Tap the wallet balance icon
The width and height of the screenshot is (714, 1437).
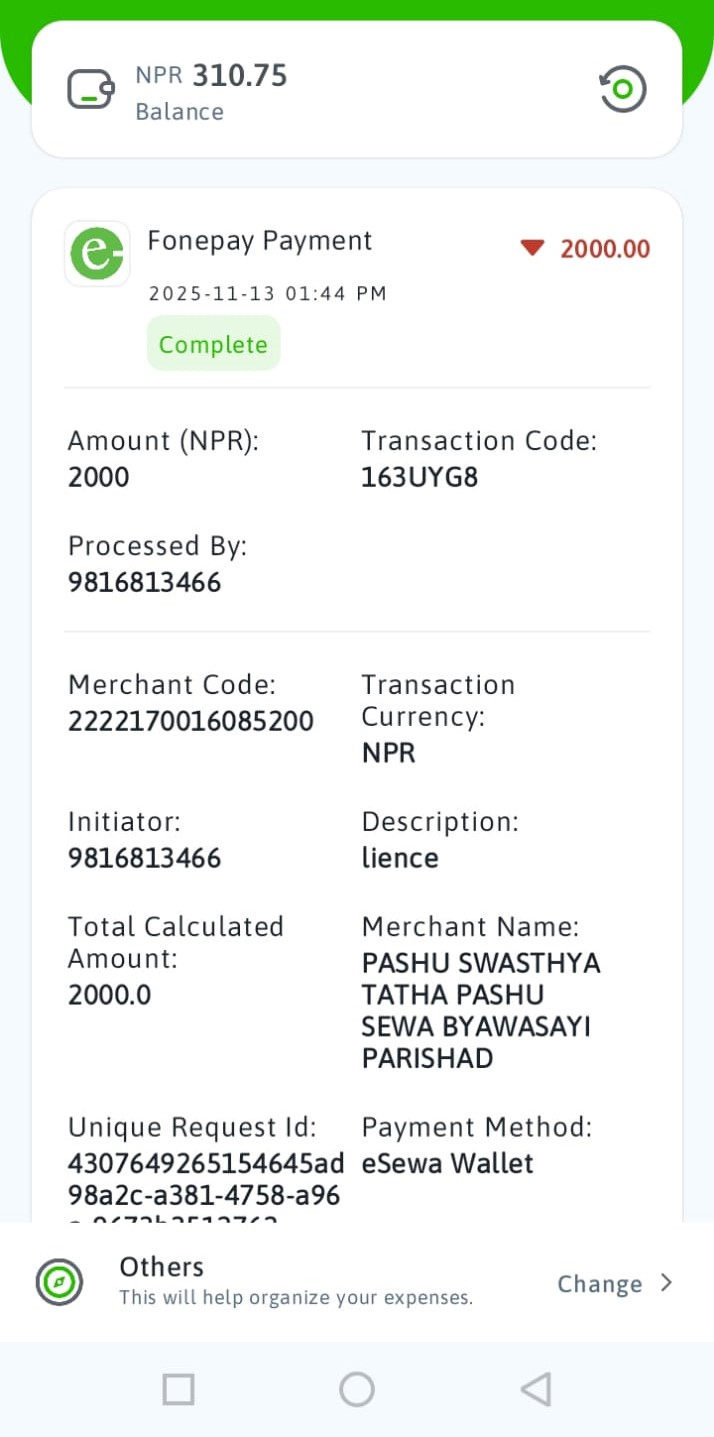pyautogui.click(x=90, y=90)
